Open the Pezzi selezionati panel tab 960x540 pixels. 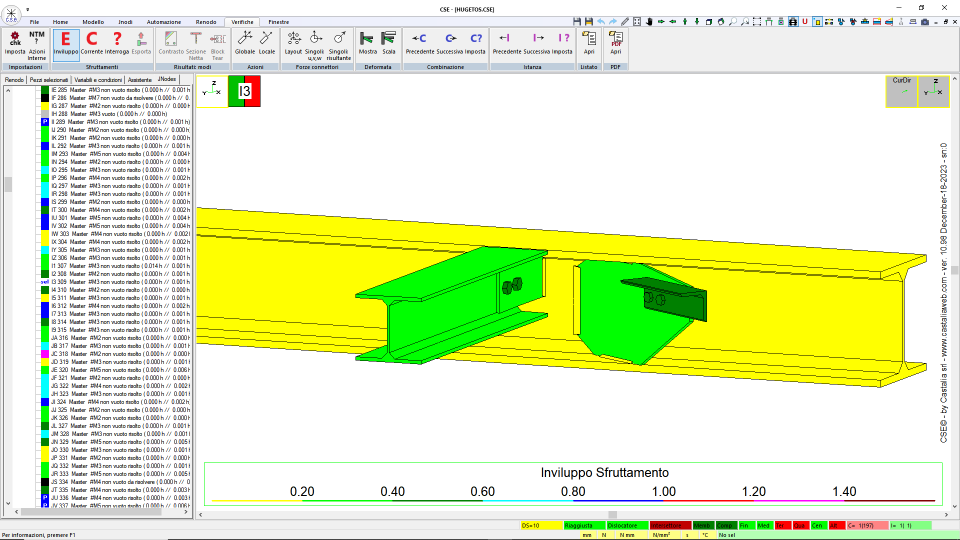click(x=49, y=80)
